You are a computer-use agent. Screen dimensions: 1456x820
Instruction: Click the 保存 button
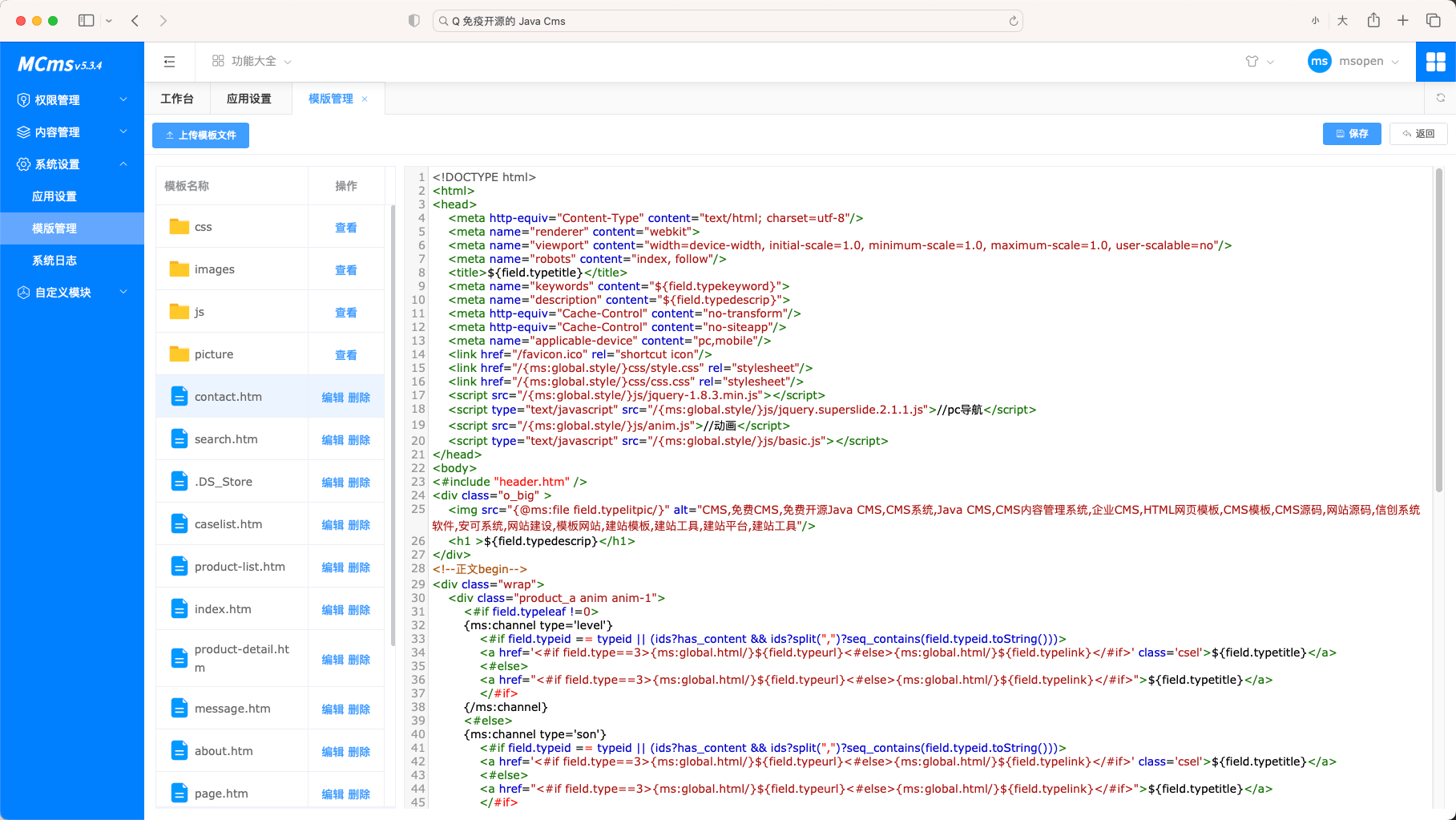click(x=1351, y=134)
